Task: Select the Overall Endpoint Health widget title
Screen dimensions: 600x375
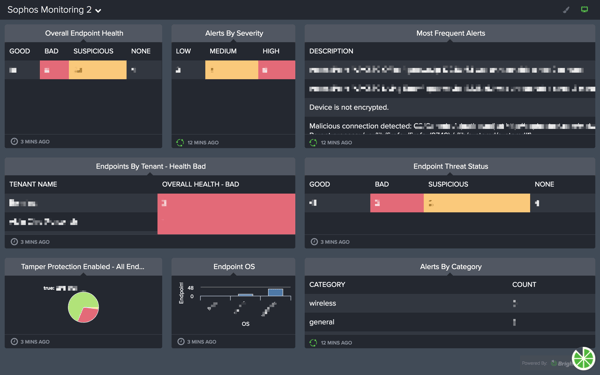Action: click(84, 33)
